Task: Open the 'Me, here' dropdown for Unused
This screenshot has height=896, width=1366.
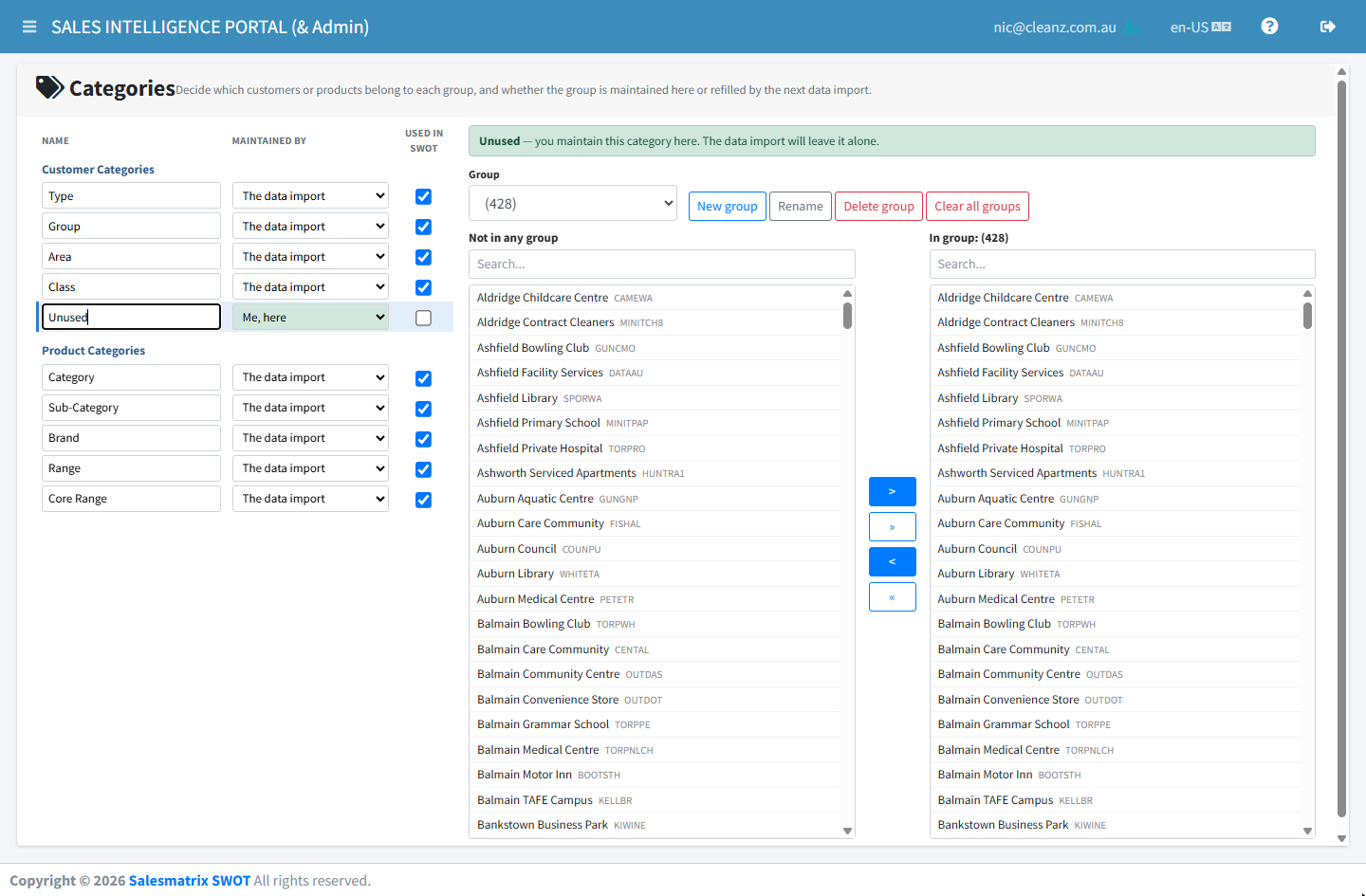Action: coord(310,317)
